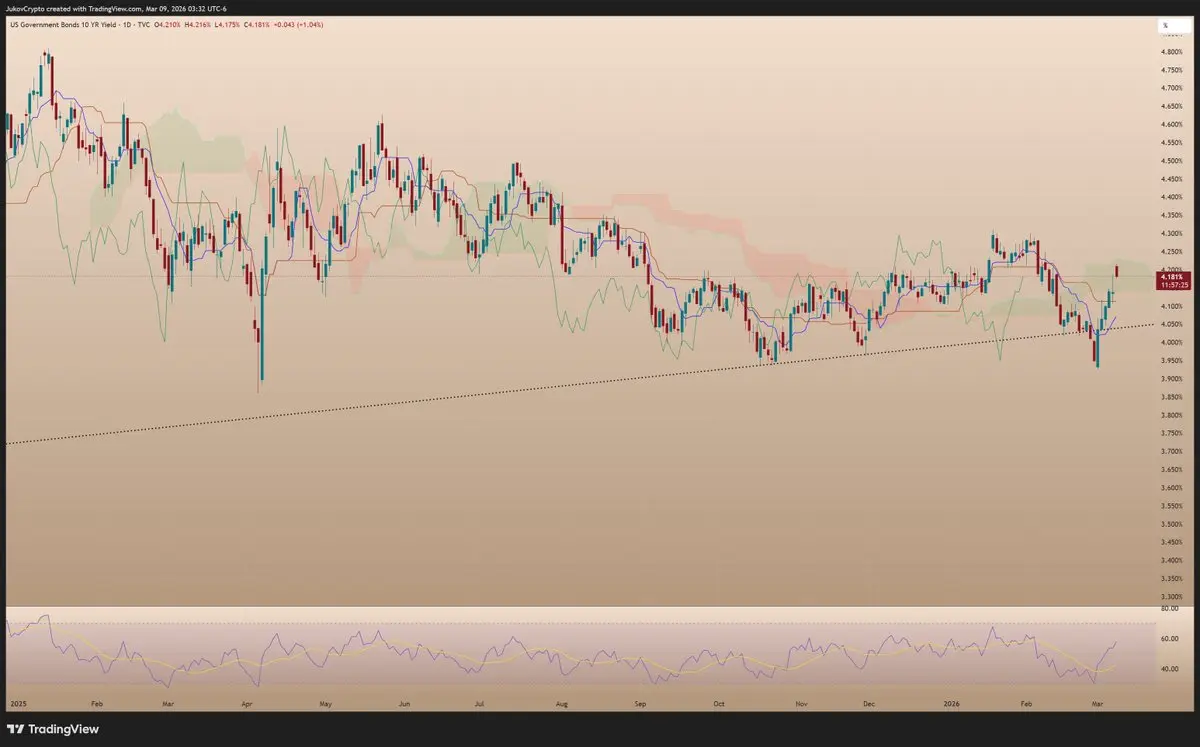Click the 3.500% price scale label
This screenshot has height=747, width=1200.
(x=1173, y=524)
